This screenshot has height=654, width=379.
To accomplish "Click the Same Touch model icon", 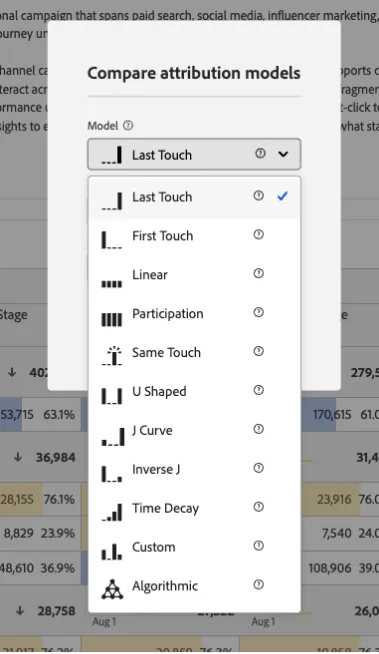I will pos(112,355).
